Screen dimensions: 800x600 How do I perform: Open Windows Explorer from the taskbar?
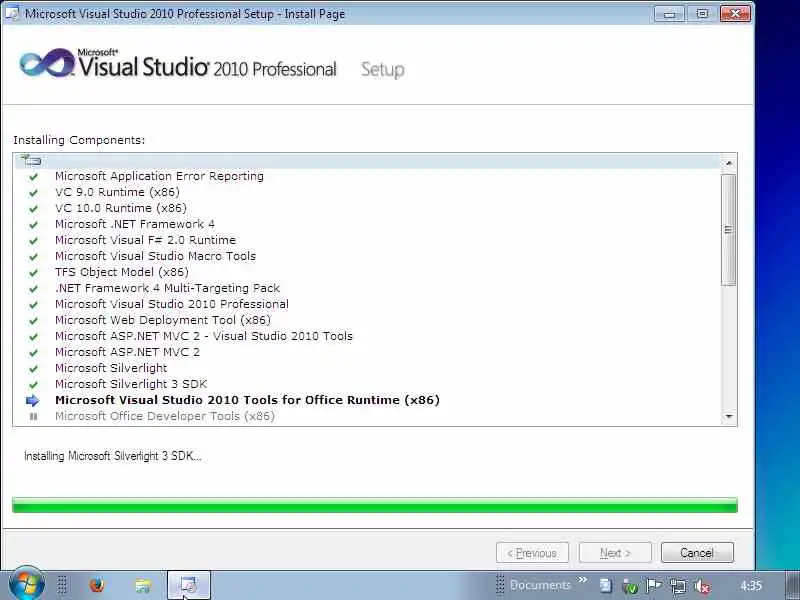[x=143, y=586]
